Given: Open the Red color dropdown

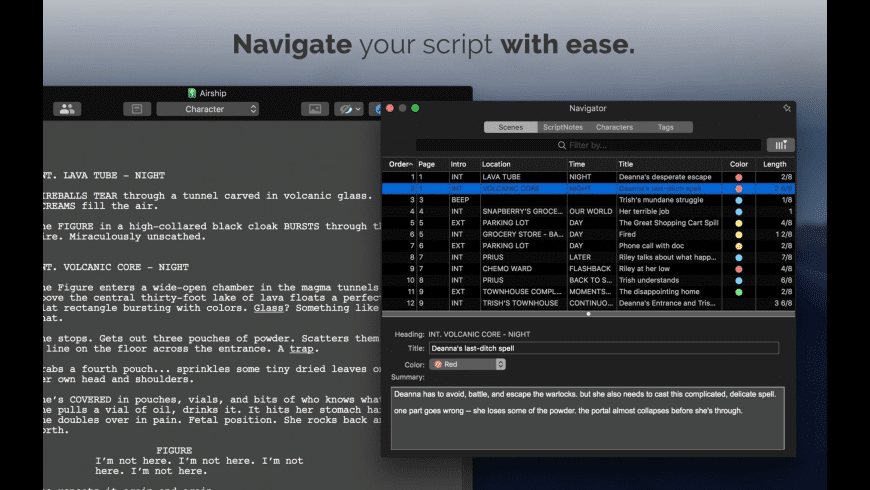Looking at the screenshot, I should (x=467, y=365).
